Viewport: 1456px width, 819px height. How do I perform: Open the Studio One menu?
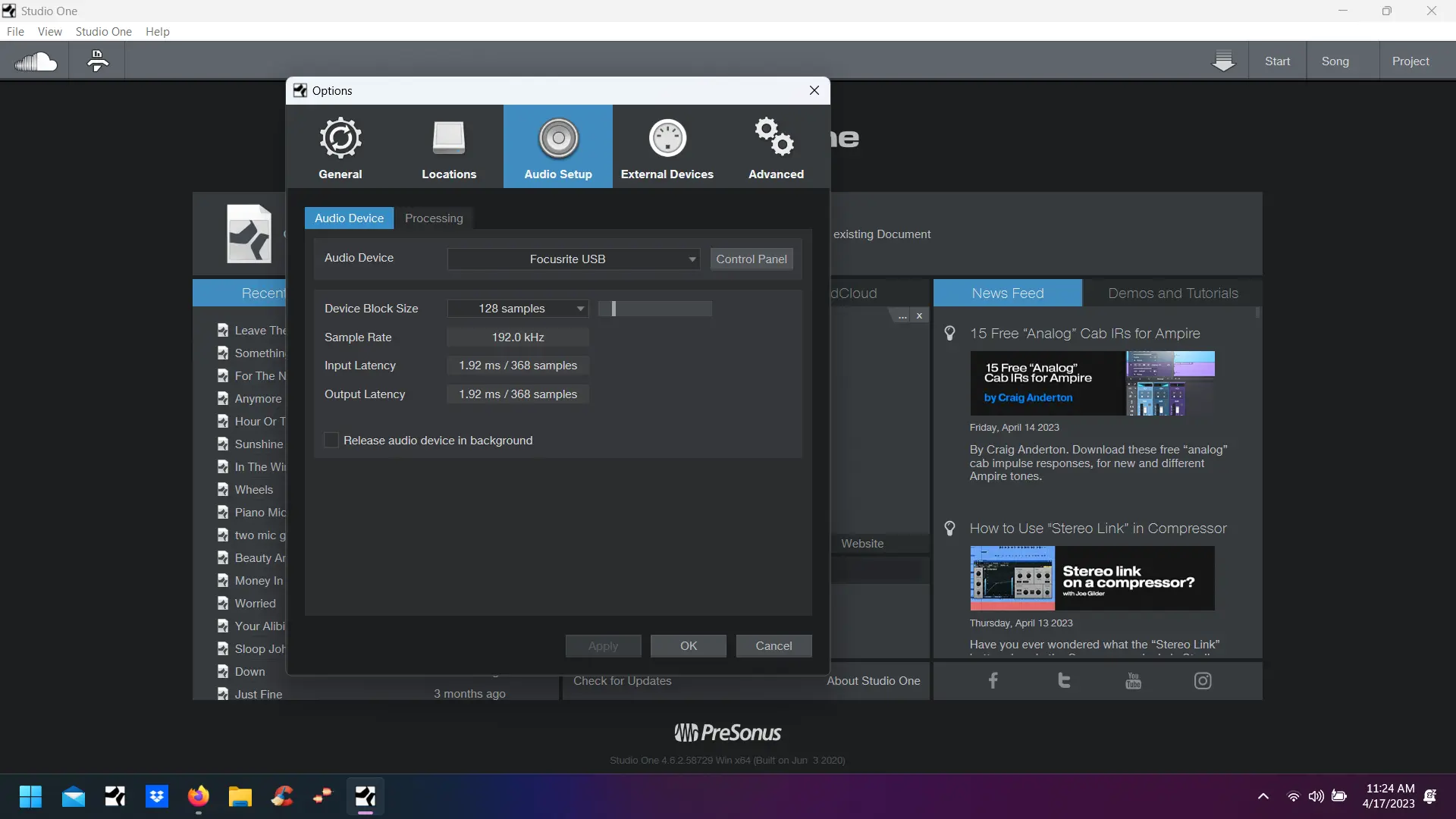103,32
